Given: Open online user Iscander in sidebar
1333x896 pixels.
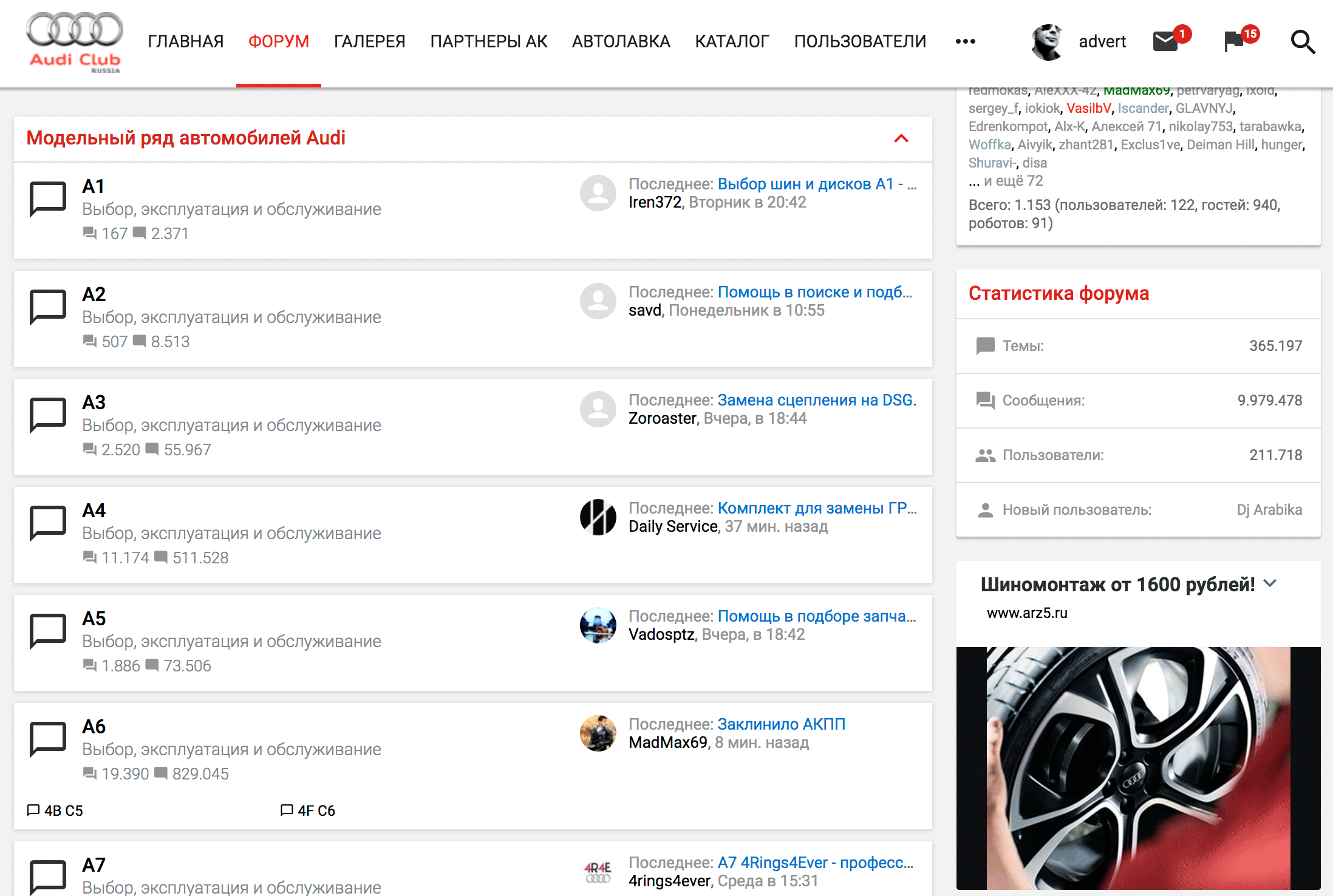Looking at the screenshot, I should click(x=1144, y=108).
